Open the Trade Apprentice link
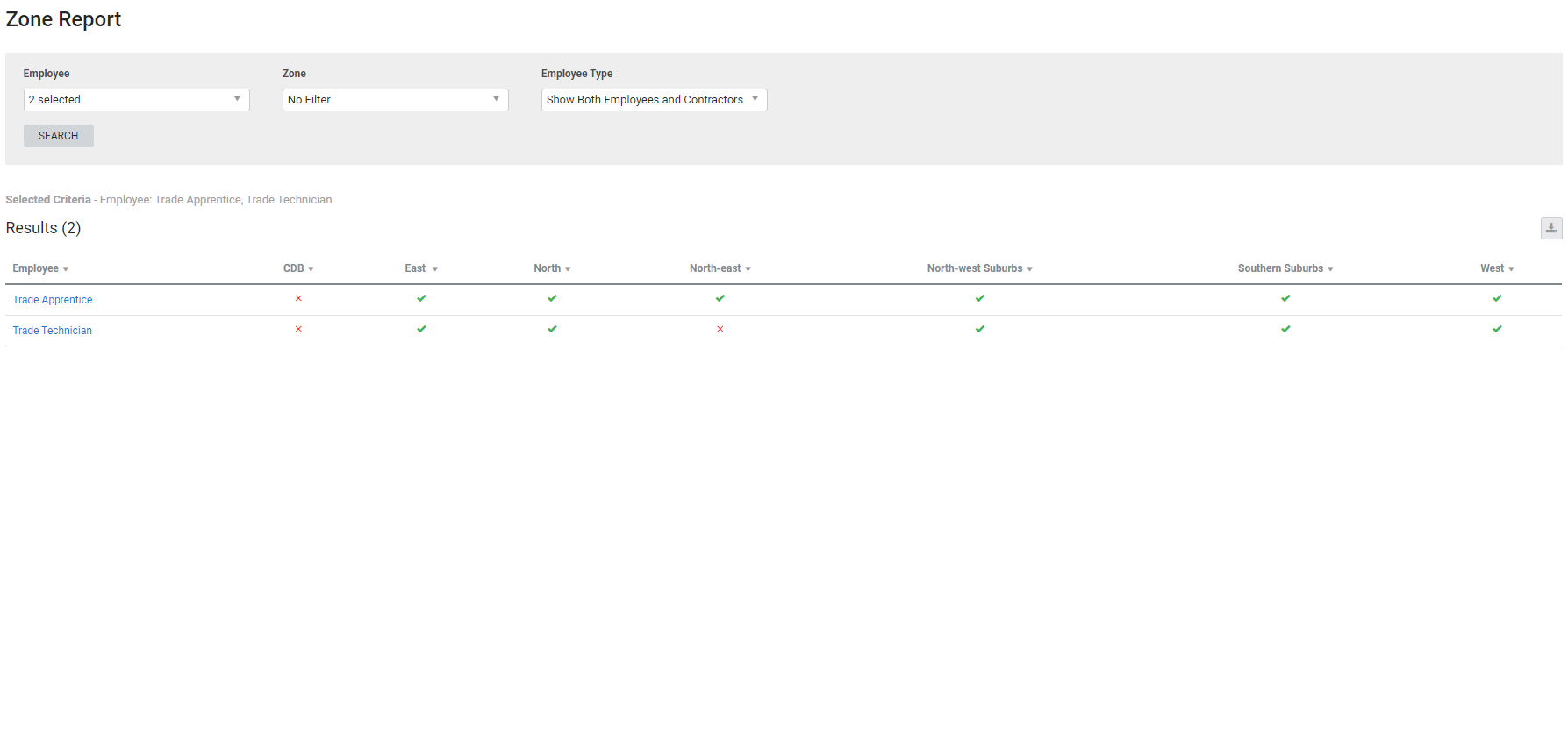1568x735 pixels. (53, 300)
